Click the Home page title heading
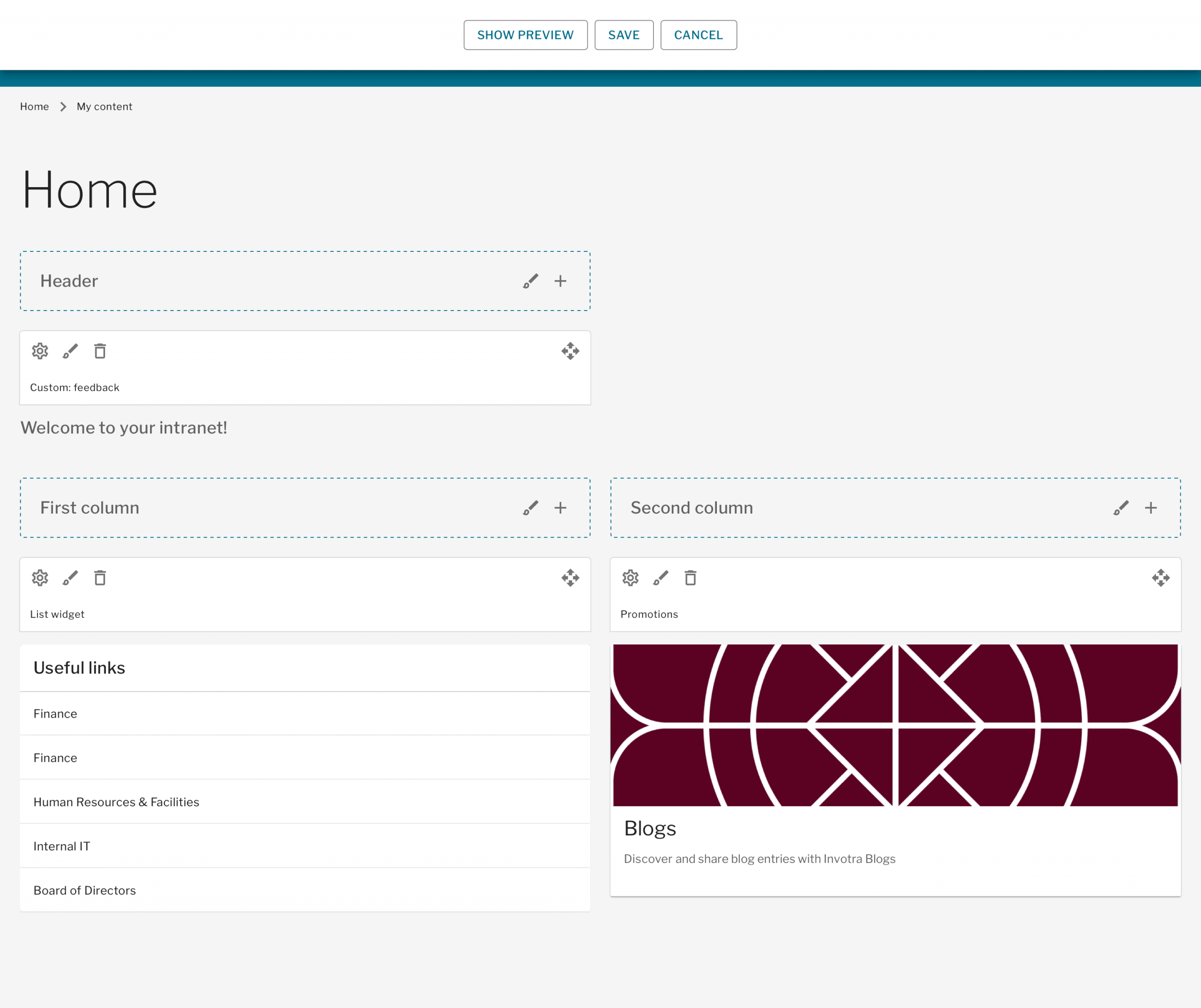The height and width of the screenshot is (1008, 1201). point(90,190)
